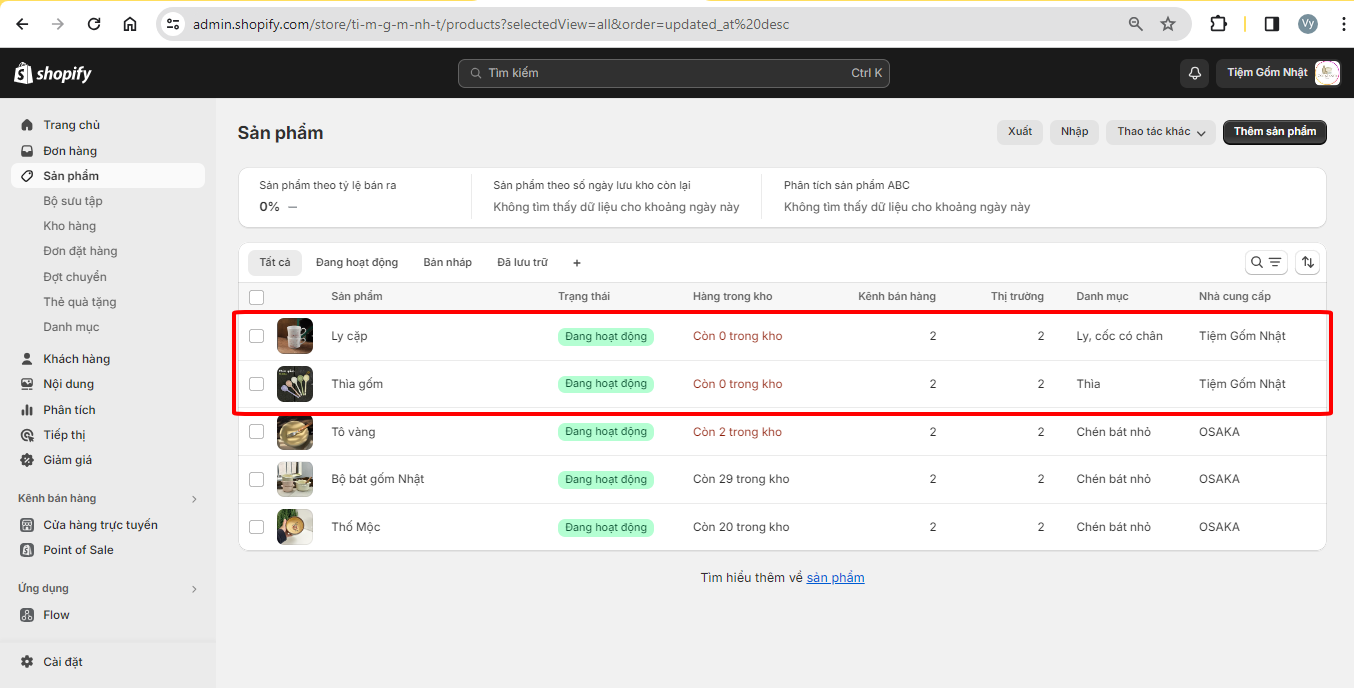Open the sort products icon
This screenshot has height=688, width=1354.
pyautogui.click(x=1307, y=262)
